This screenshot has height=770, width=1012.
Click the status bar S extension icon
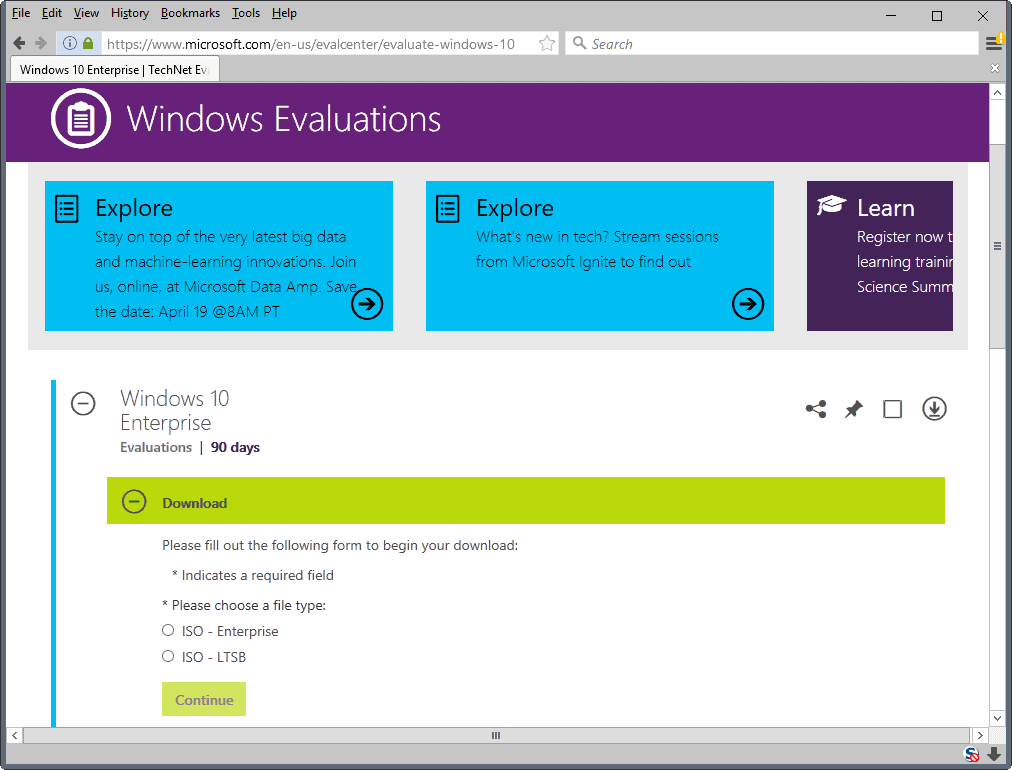[x=971, y=754]
